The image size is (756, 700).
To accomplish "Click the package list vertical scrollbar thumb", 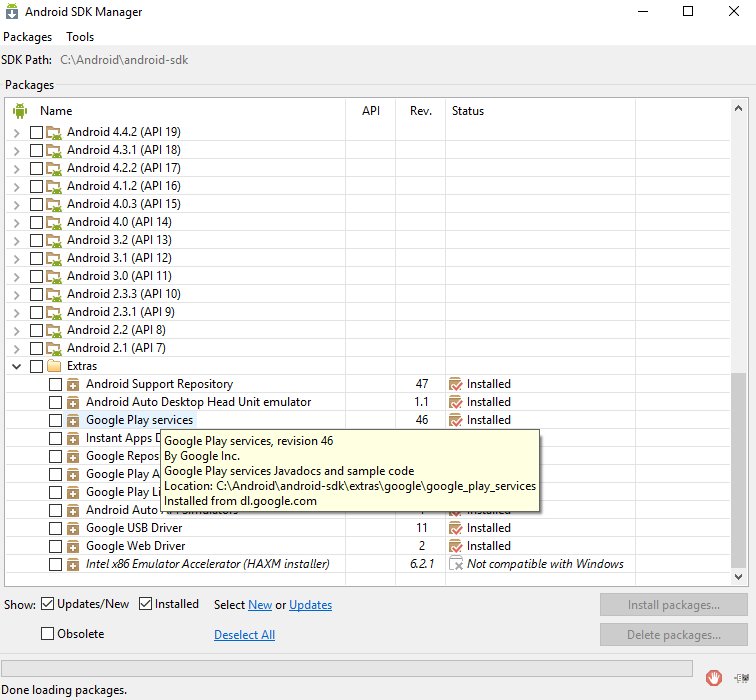I will pos(738,470).
